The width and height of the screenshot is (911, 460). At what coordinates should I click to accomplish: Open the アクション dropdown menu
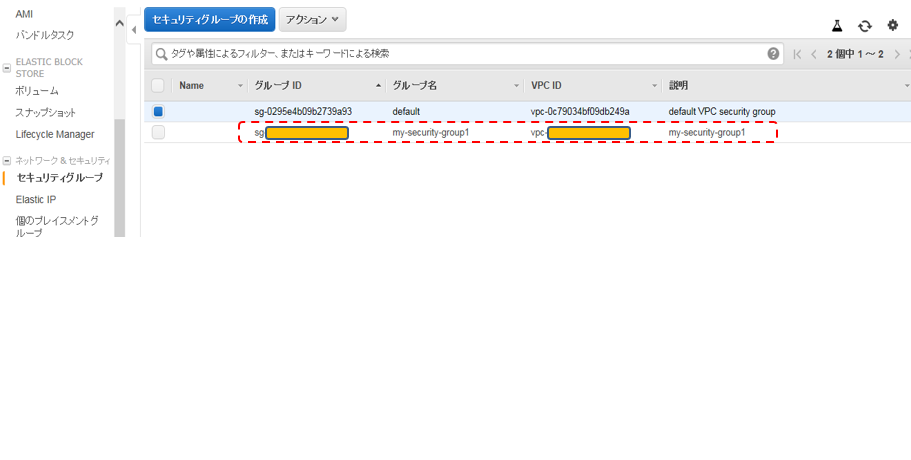[313, 20]
